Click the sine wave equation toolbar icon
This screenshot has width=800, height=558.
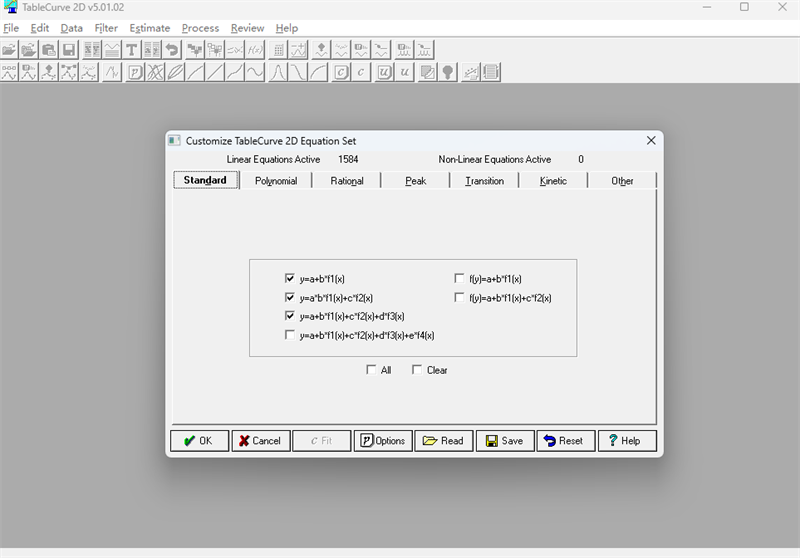click(x=255, y=72)
